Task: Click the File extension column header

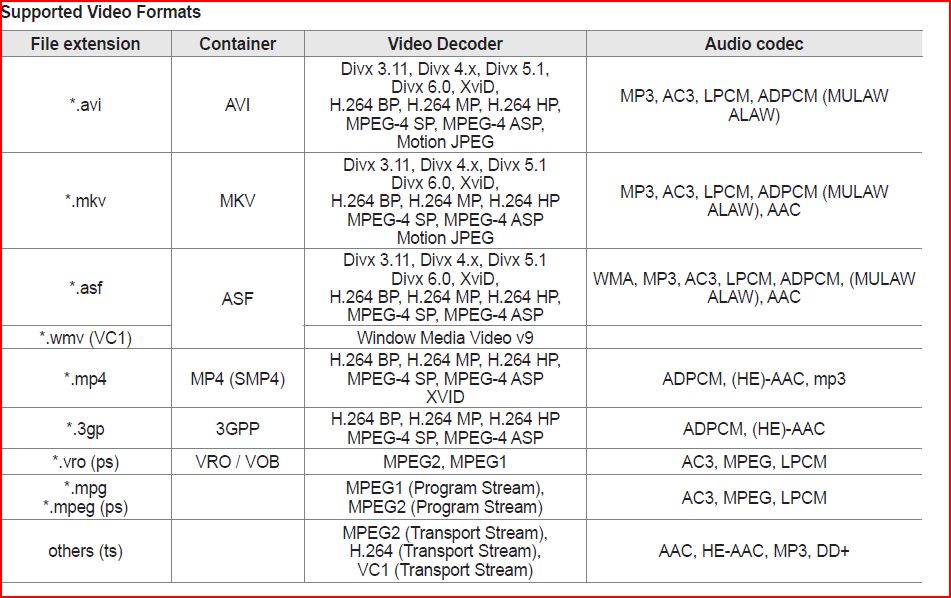Action: (86, 44)
